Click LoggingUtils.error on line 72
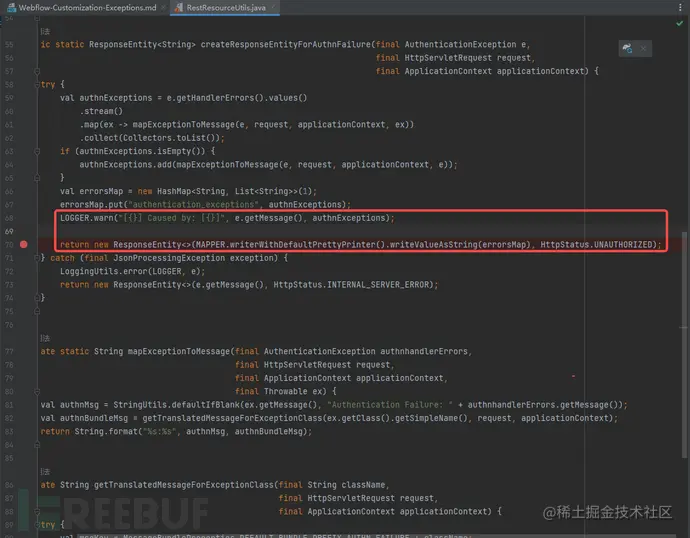Screen dimensions: 690x538 tap(103, 271)
